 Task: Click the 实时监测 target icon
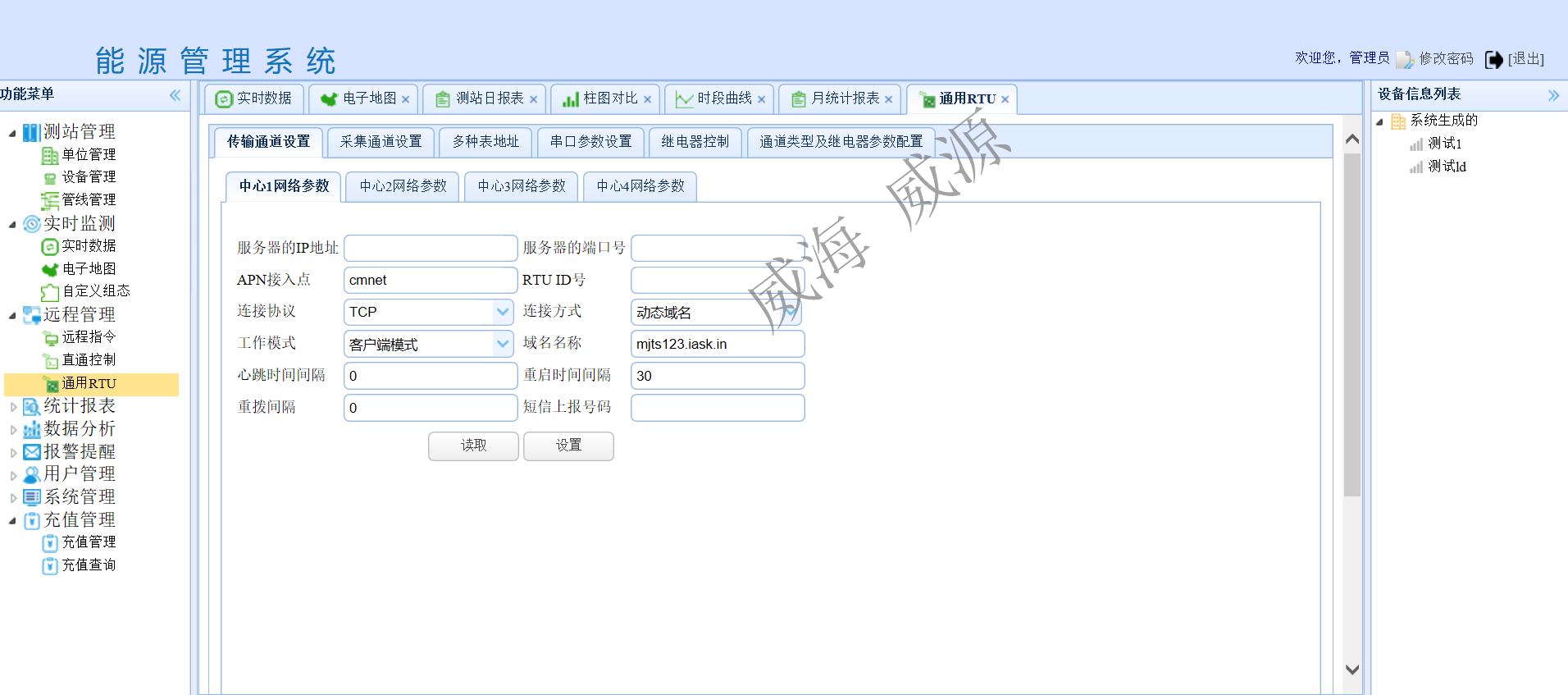coord(31,224)
